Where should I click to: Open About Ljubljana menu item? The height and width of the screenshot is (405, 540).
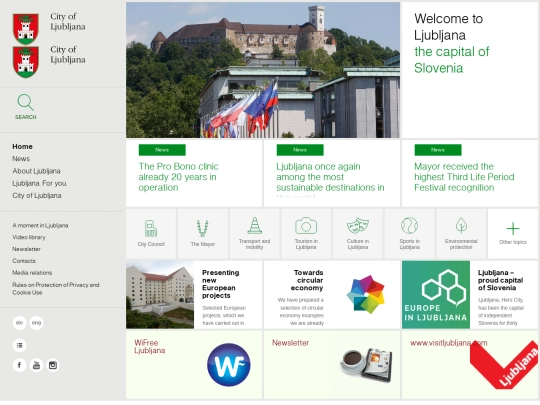coord(36,171)
